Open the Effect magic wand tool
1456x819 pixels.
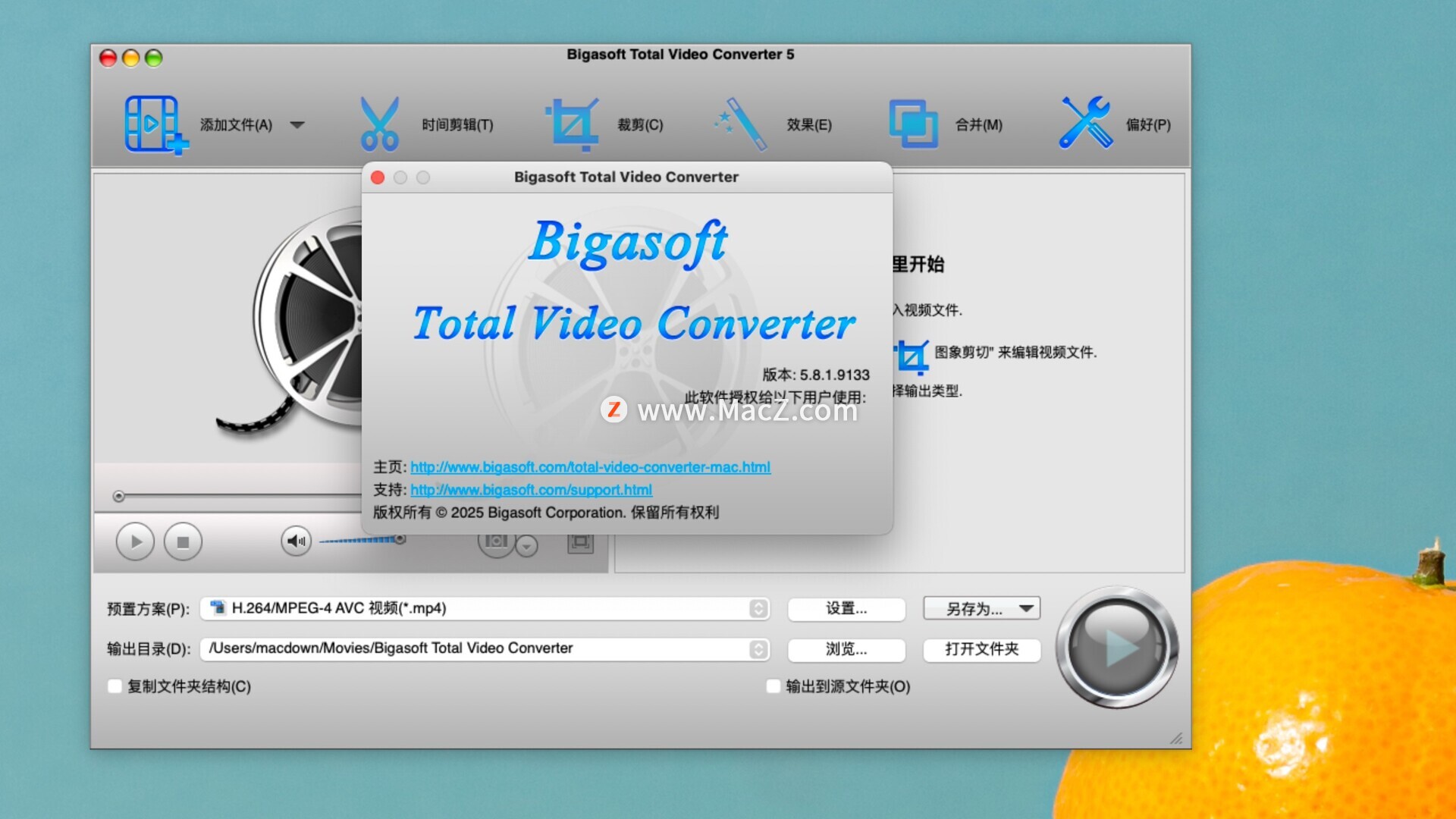coord(740,124)
